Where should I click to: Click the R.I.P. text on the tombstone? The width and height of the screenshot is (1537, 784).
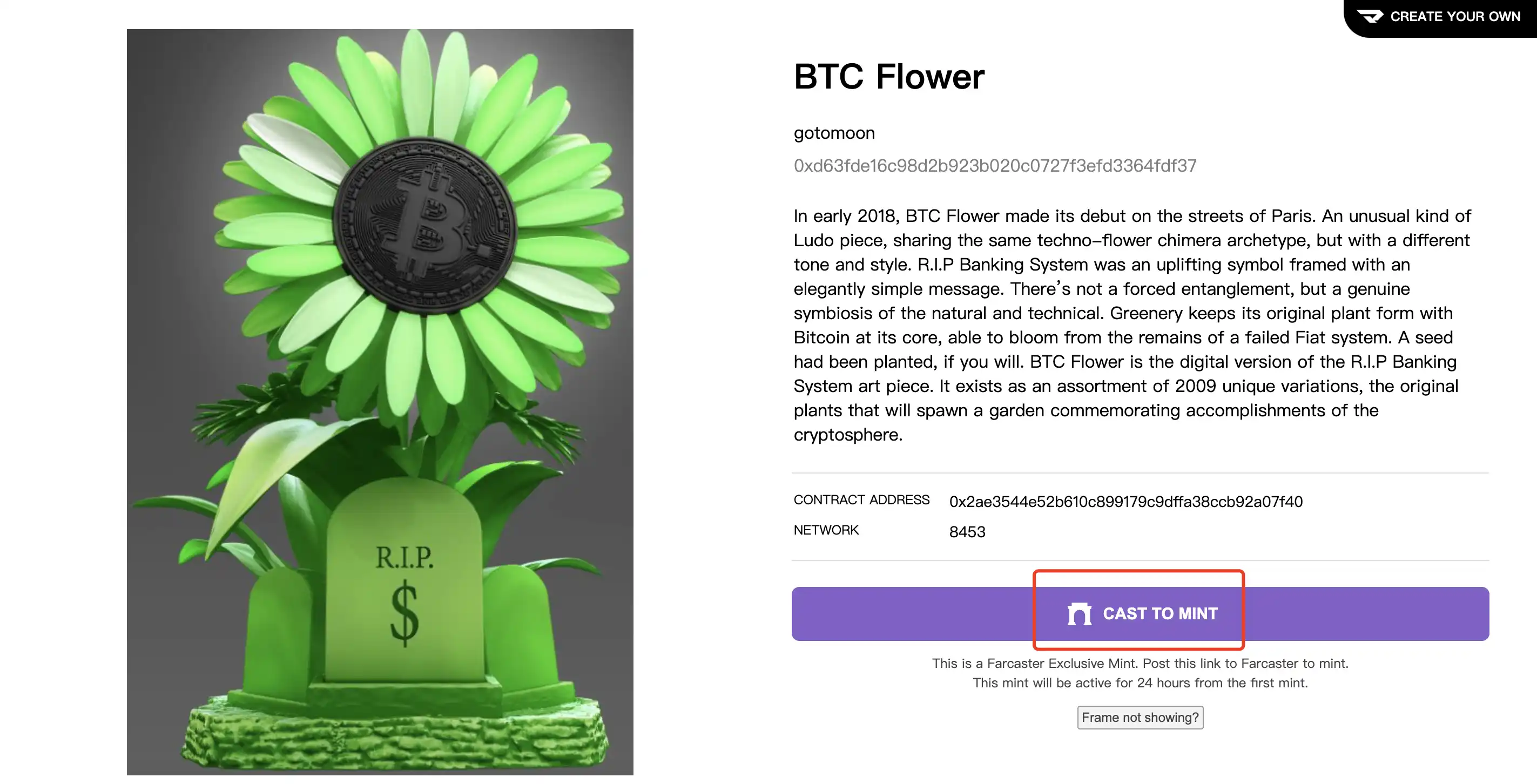coord(405,557)
